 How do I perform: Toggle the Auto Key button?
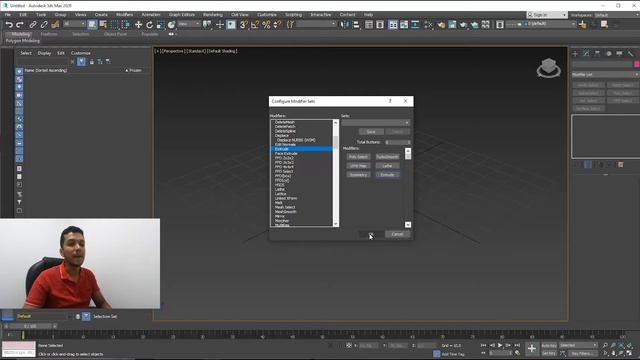click(x=549, y=346)
